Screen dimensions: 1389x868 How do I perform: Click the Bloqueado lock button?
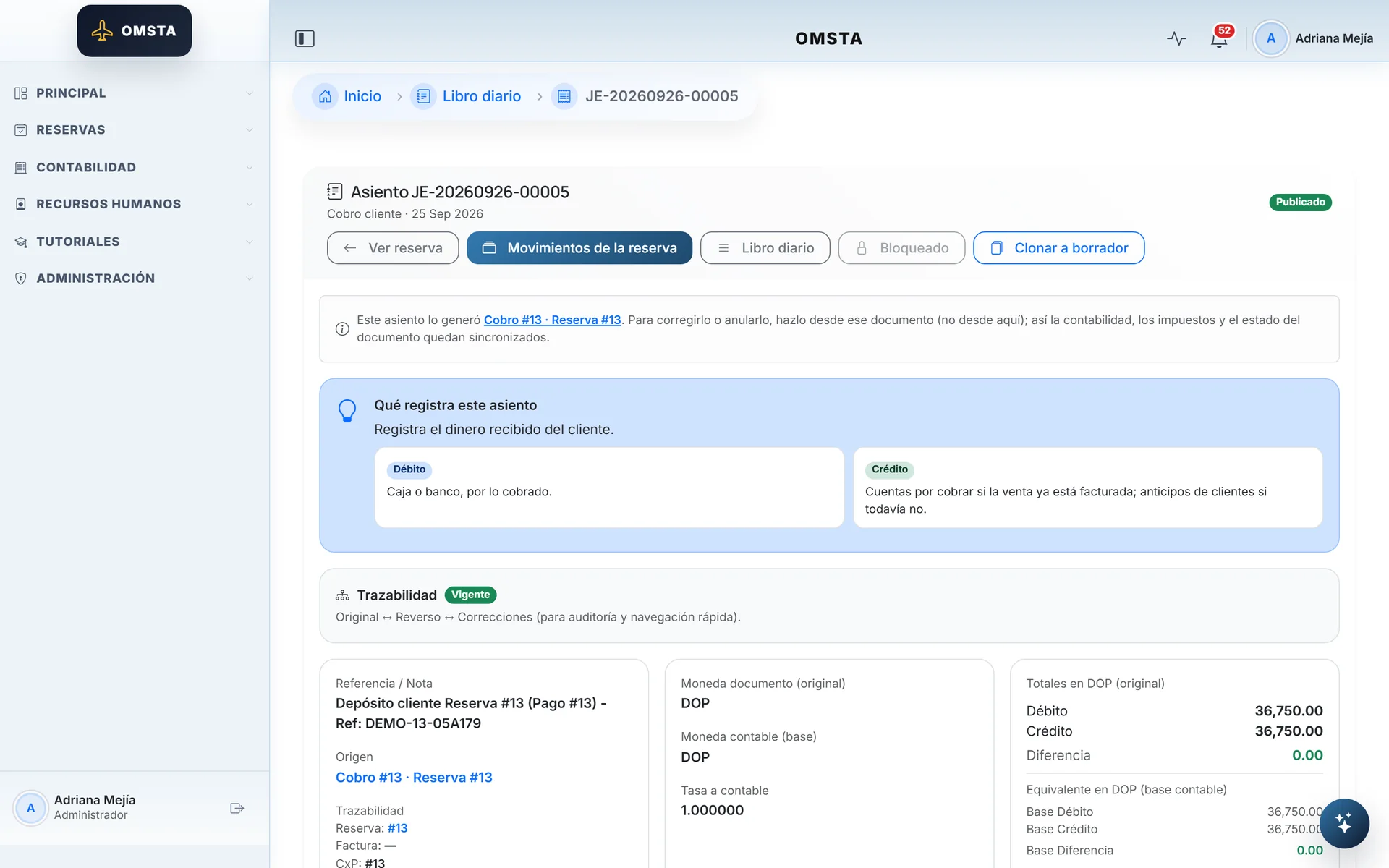click(x=901, y=248)
